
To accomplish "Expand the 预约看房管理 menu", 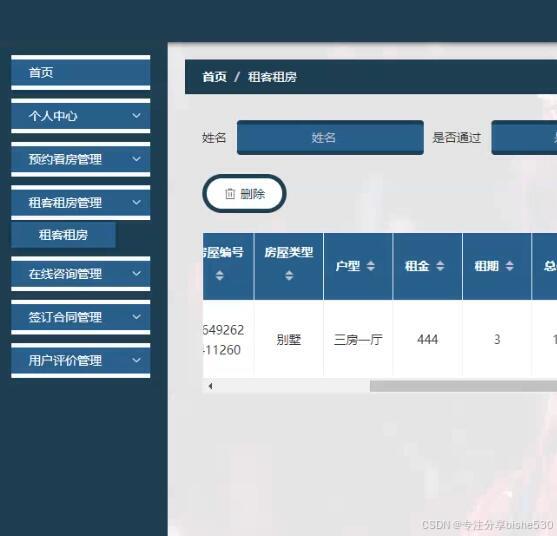I will pyautogui.click(x=81, y=159).
